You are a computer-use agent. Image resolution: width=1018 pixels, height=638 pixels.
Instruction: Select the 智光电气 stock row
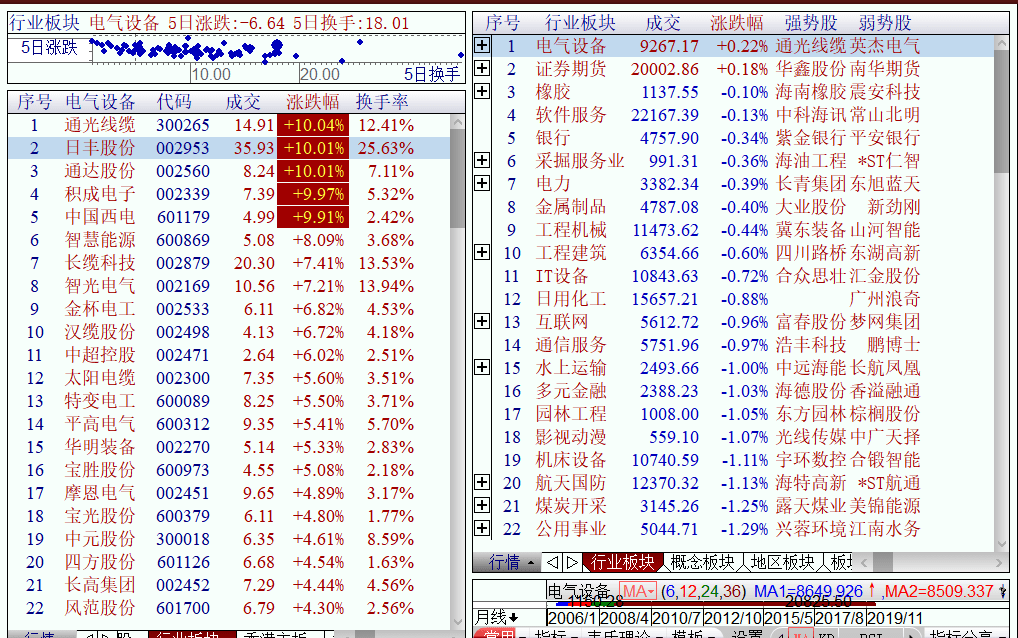point(229,286)
